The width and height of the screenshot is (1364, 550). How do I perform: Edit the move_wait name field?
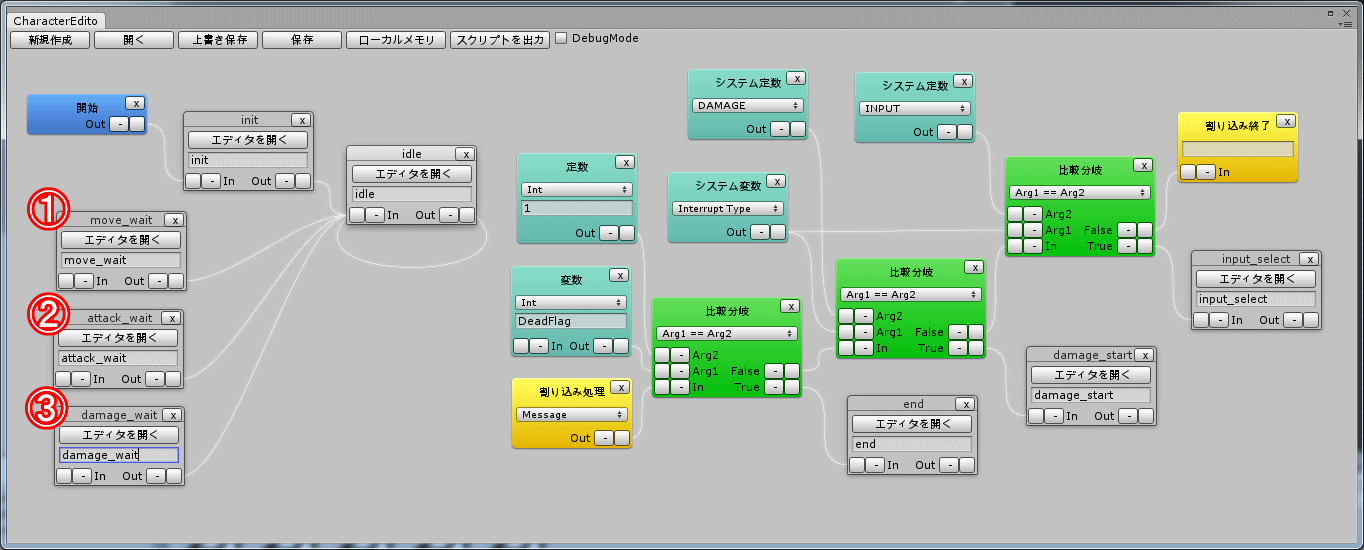(x=120, y=260)
